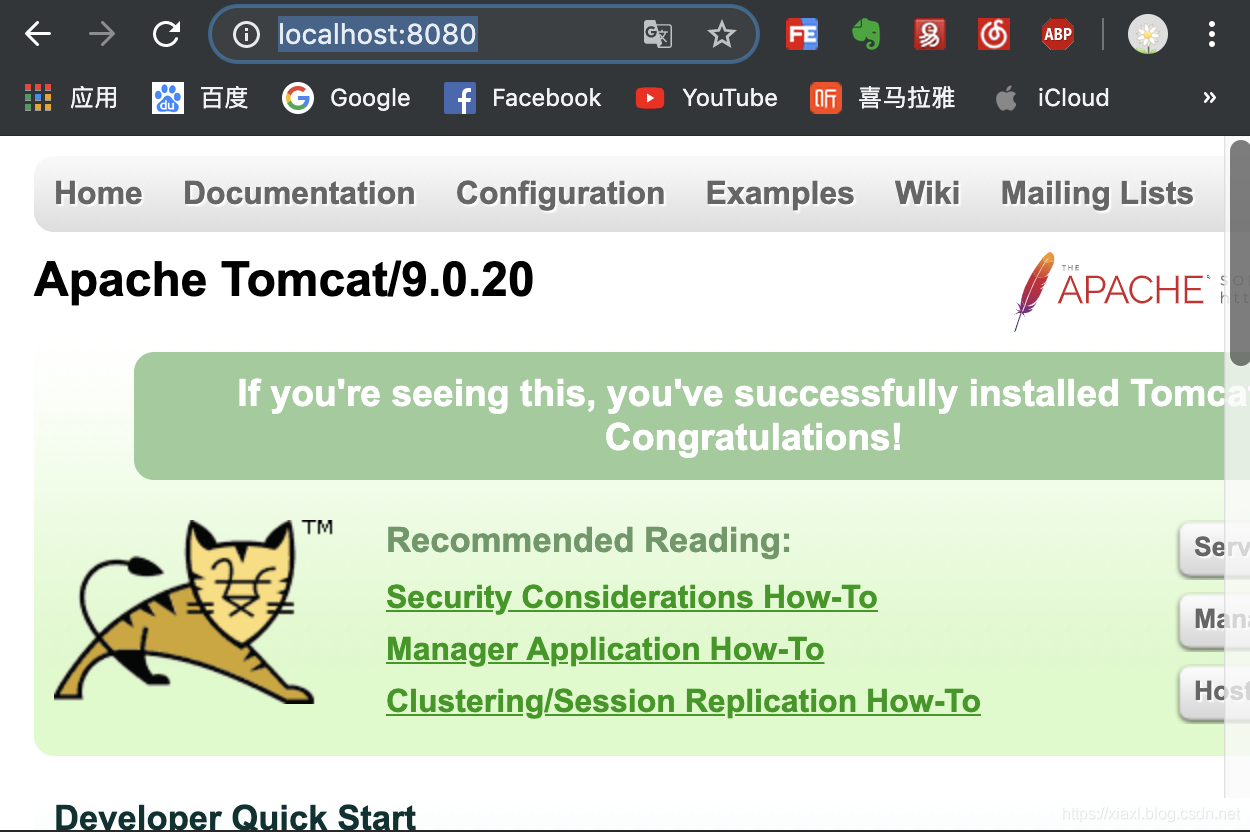The width and height of the screenshot is (1250, 832).
Task: Go to the Home tab of Tomcat
Action: coord(98,193)
